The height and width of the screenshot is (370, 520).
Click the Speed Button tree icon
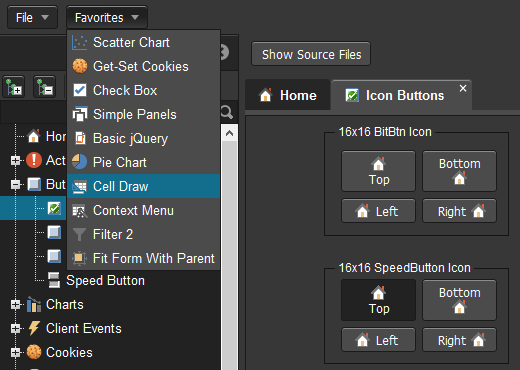[54, 280]
